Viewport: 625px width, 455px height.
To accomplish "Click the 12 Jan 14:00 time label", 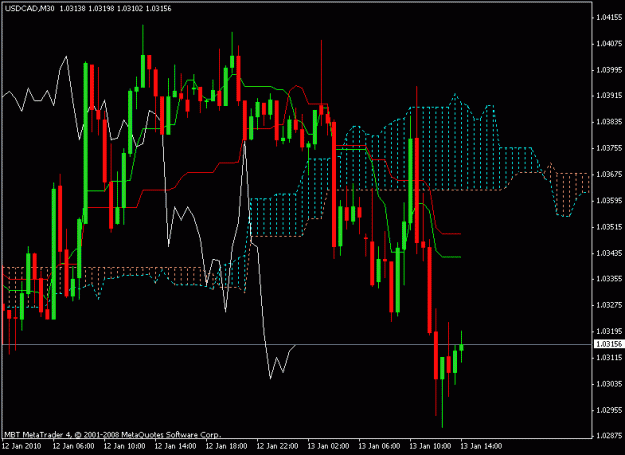I will point(175,446).
